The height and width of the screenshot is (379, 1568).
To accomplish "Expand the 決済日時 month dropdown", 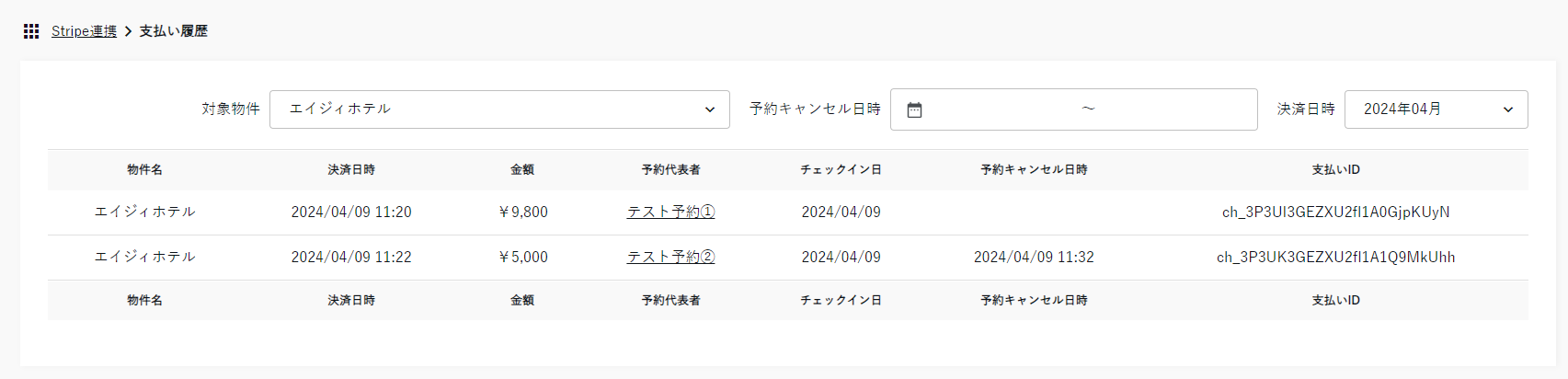I will point(1436,109).
